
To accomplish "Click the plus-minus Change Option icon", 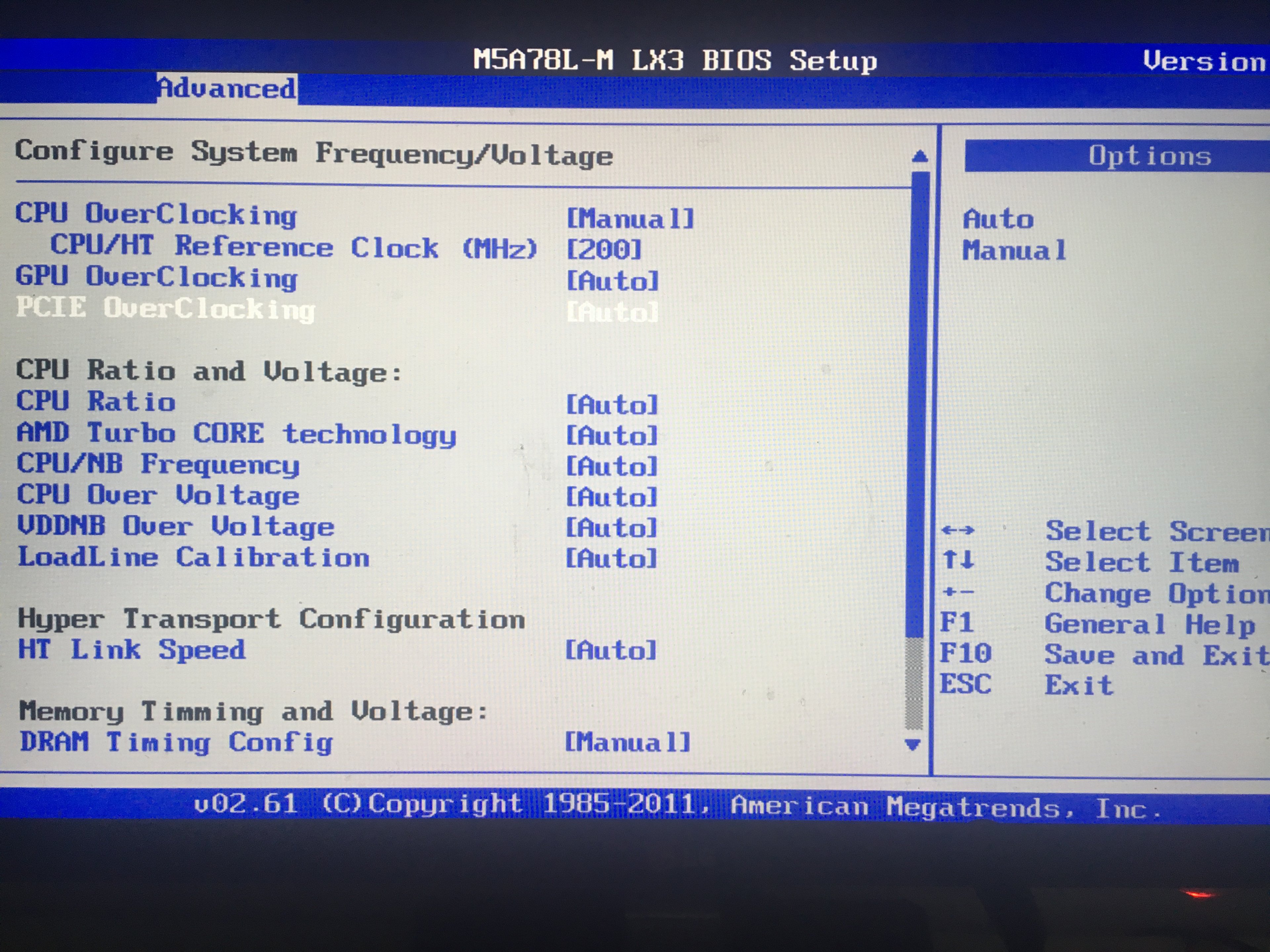I will click(x=958, y=591).
